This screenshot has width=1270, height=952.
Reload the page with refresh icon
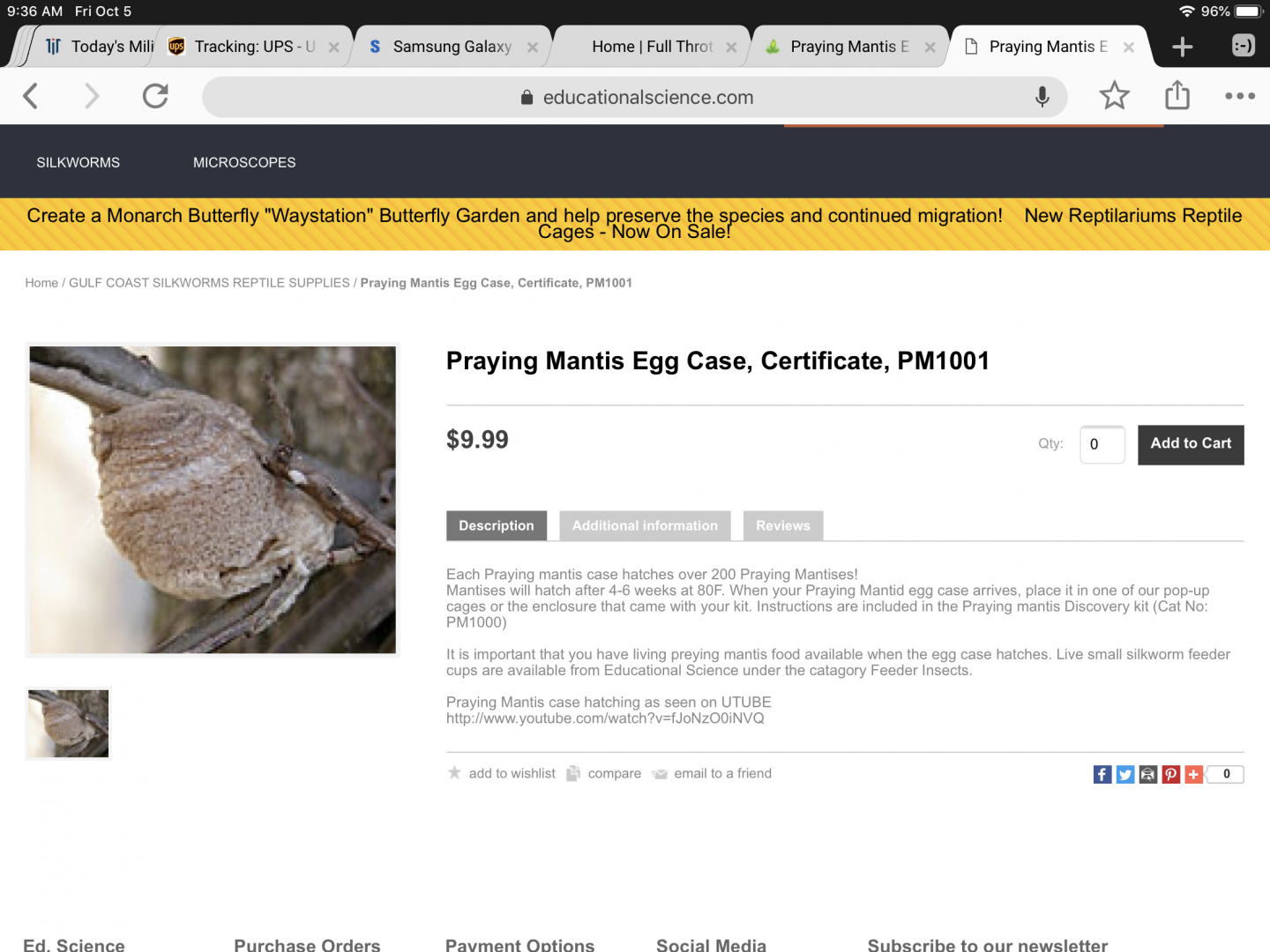[155, 96]
